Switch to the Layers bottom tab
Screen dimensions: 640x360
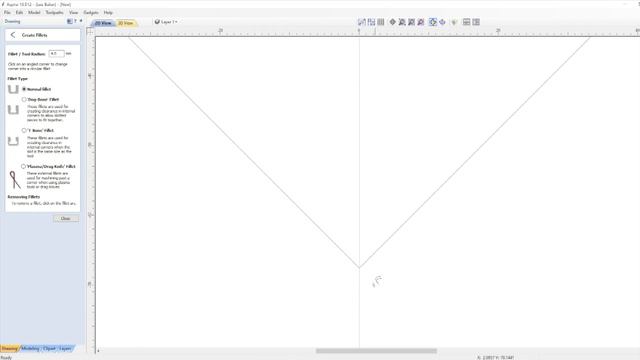(x=65, y=349)
